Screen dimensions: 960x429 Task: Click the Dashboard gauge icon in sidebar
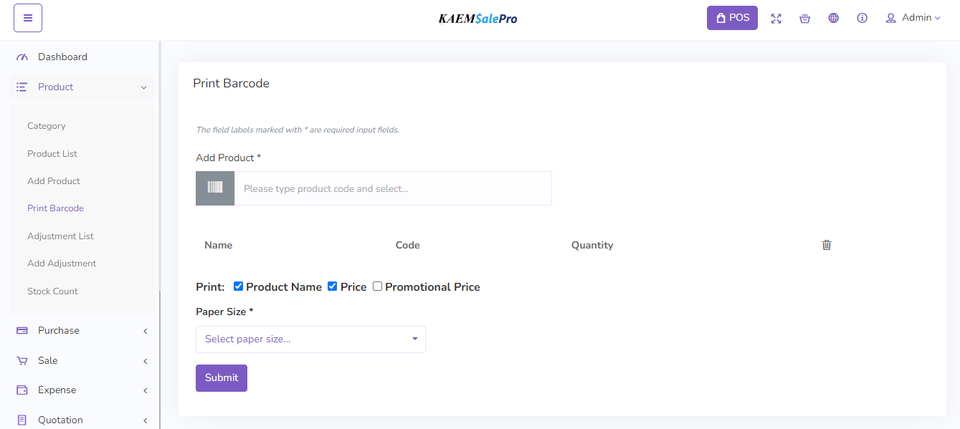pos(22,57)
